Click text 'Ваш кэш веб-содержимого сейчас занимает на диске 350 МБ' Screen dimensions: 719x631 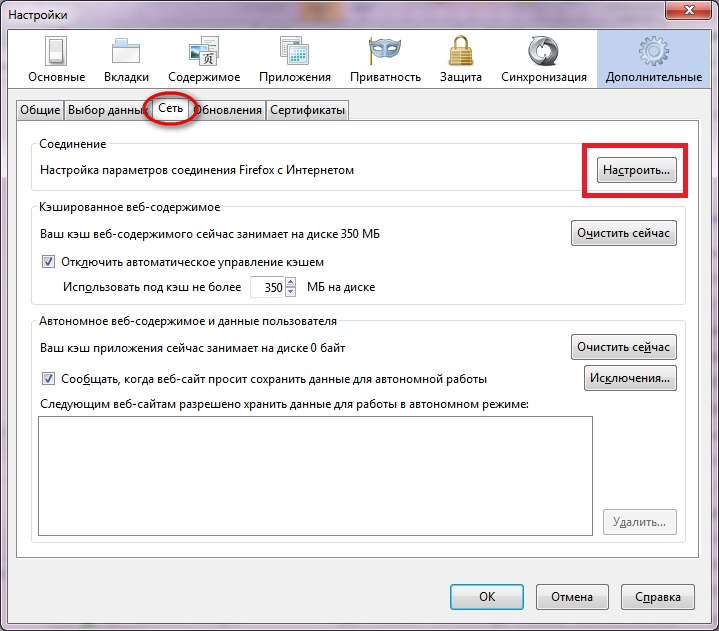(210, 234)
